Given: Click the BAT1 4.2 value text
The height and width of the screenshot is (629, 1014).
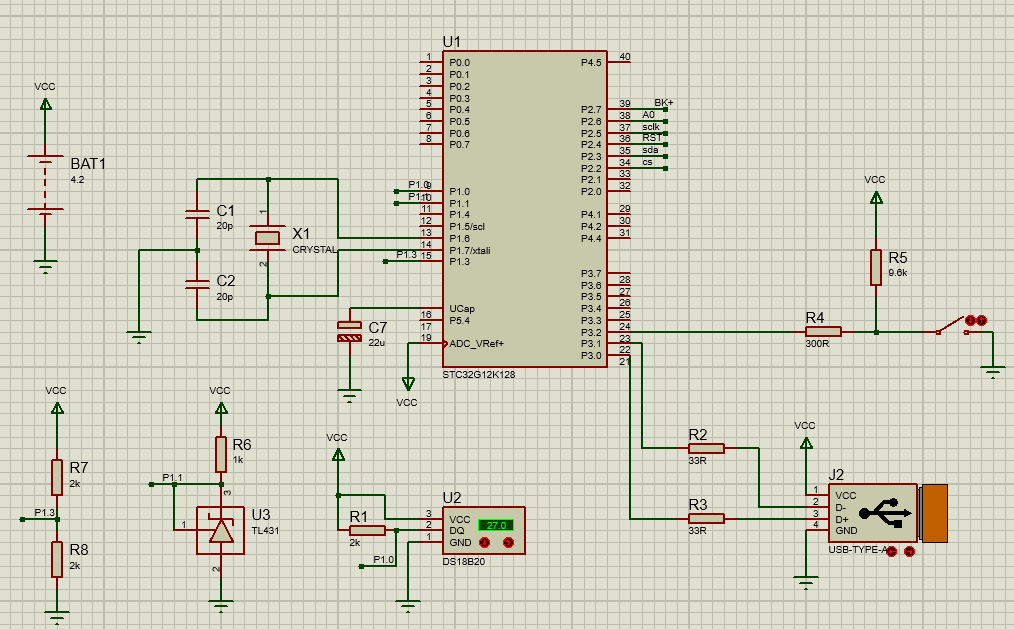Looking at the screenshot, I should click(78, 180).
